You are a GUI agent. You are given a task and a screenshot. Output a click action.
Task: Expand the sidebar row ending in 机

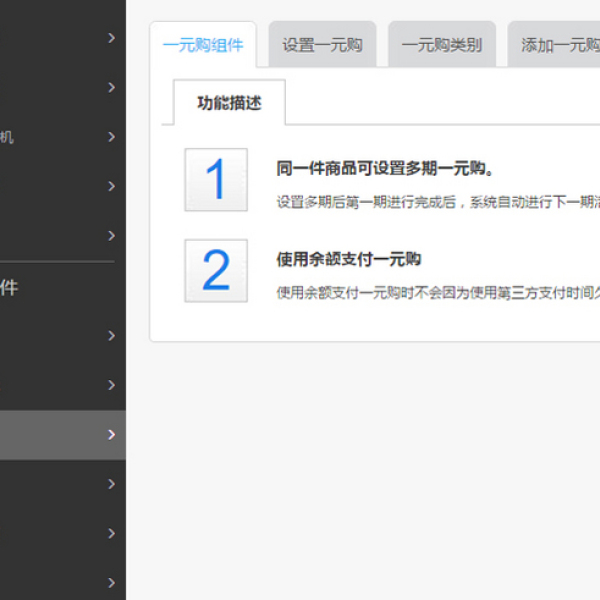pos(111,137)
